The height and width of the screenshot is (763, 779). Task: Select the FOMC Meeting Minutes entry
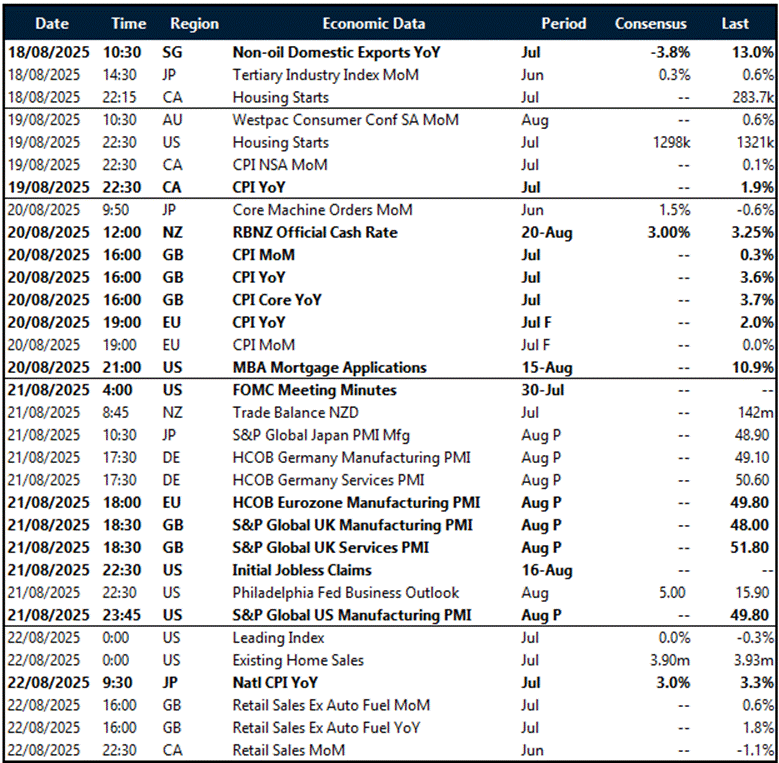click(x=314, y=390)
